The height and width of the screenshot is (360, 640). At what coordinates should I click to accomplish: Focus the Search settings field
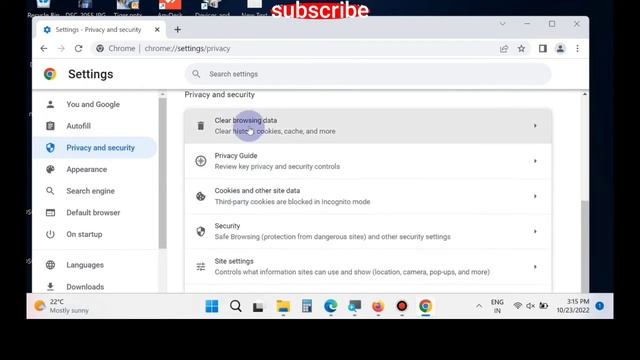tap(368, 74)
